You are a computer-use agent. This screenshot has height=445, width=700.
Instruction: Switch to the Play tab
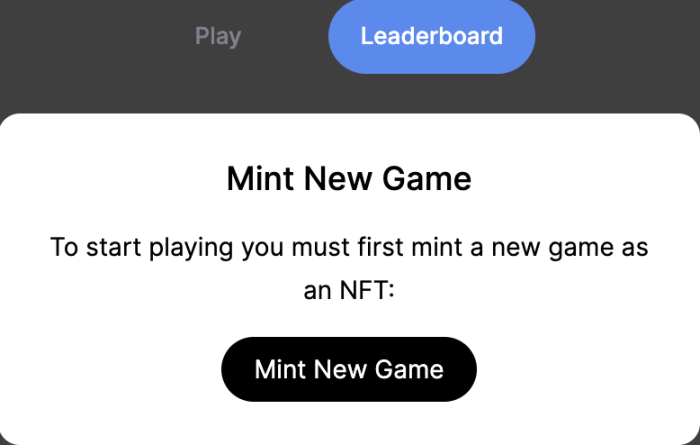pyautogui.click(x=218, y=37)
